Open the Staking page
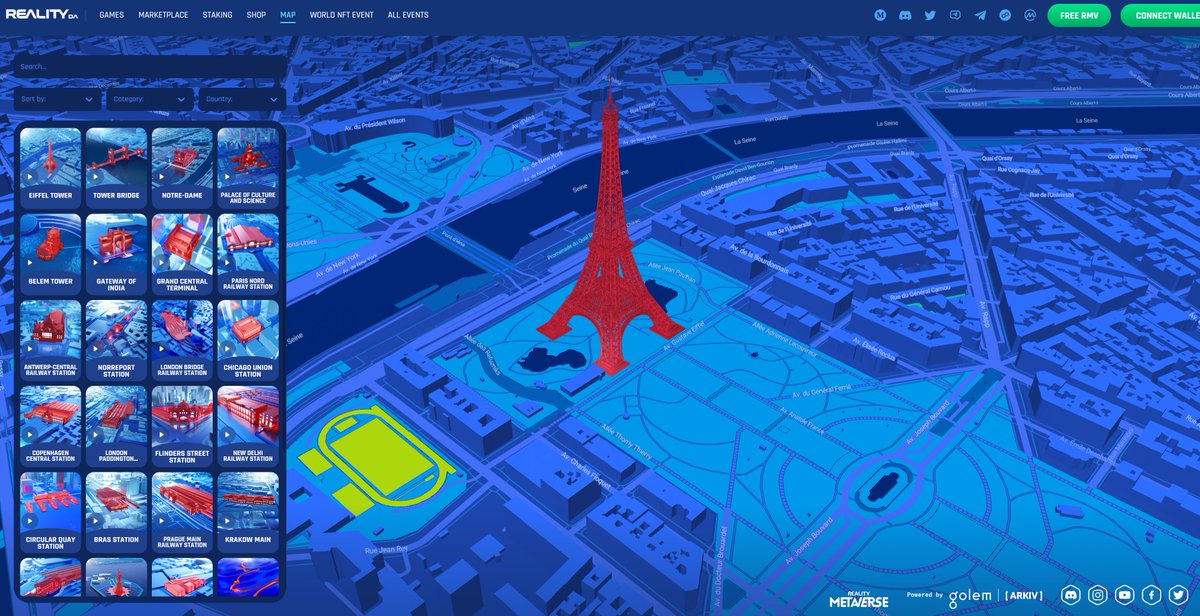 [x=217, y=15]
